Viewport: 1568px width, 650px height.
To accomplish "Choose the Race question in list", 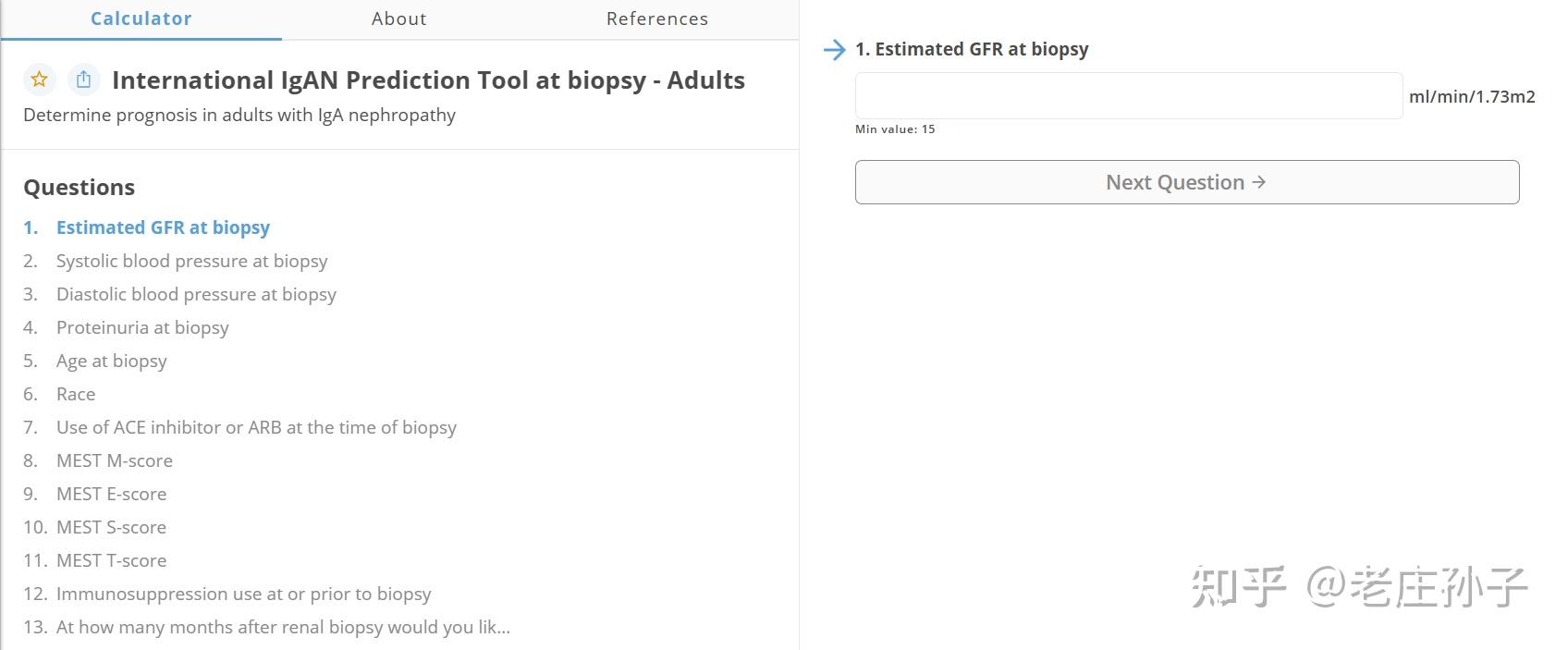I will click(x=76, y=394).
